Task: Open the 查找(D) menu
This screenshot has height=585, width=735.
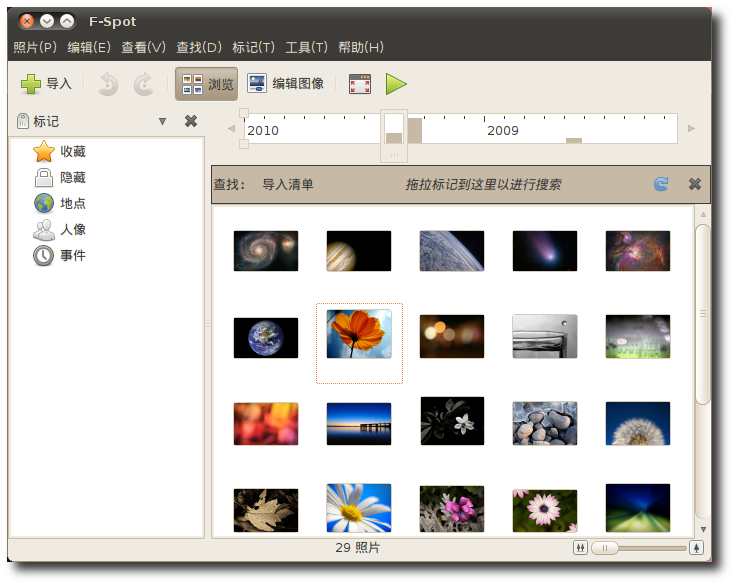Action: [199, 47]
